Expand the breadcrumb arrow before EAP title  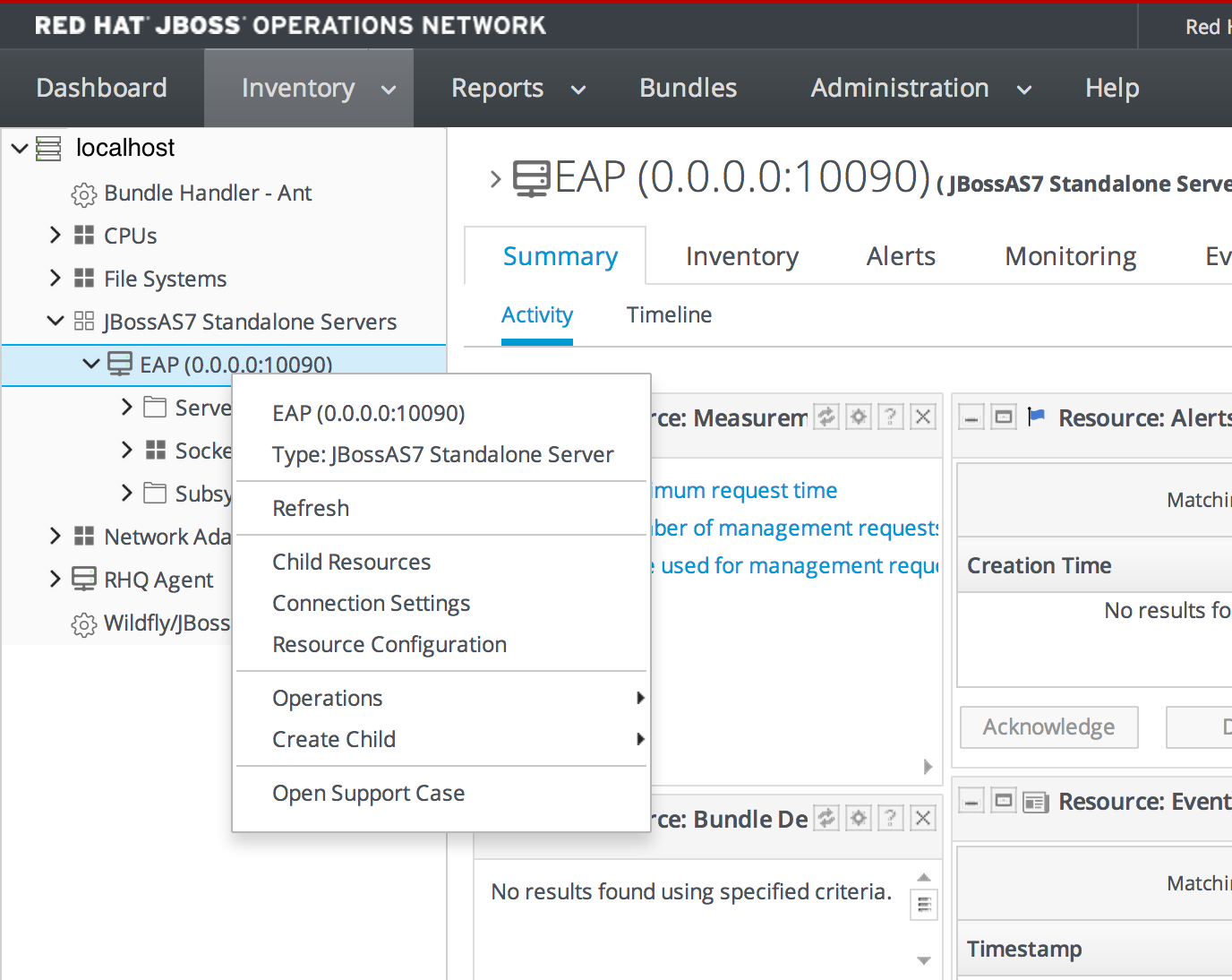496,179
